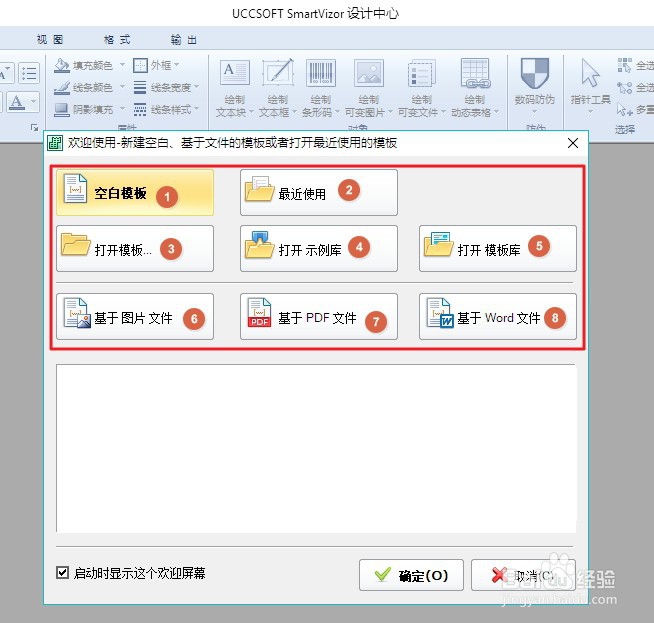Select the 空白模板 blank template button
This screenshot has width=654, height=623.
point(135,192)
